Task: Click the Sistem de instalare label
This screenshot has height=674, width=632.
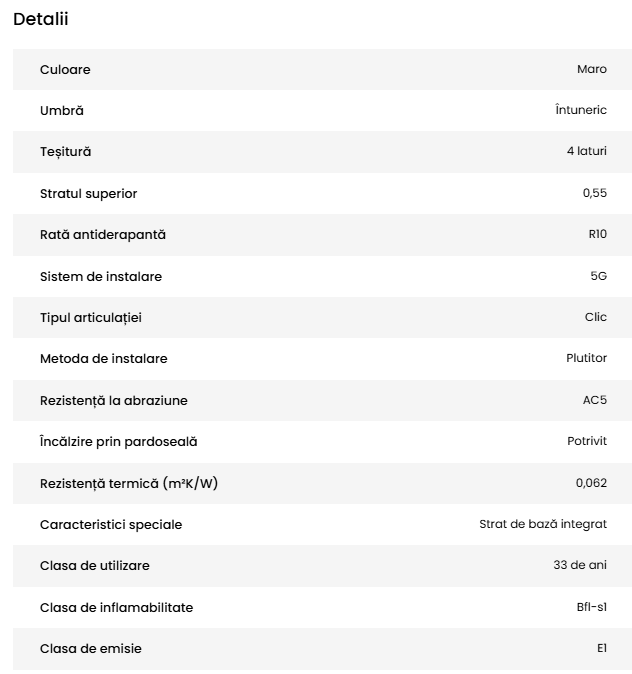Action: click(x=101, y=276)
